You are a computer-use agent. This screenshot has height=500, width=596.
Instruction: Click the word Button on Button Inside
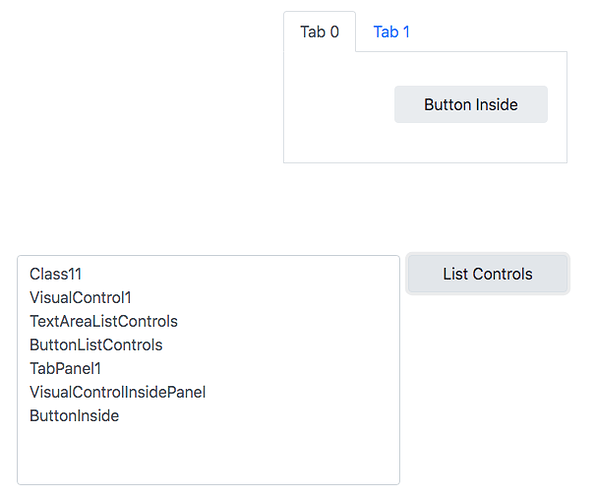click(x=448, y=105)
